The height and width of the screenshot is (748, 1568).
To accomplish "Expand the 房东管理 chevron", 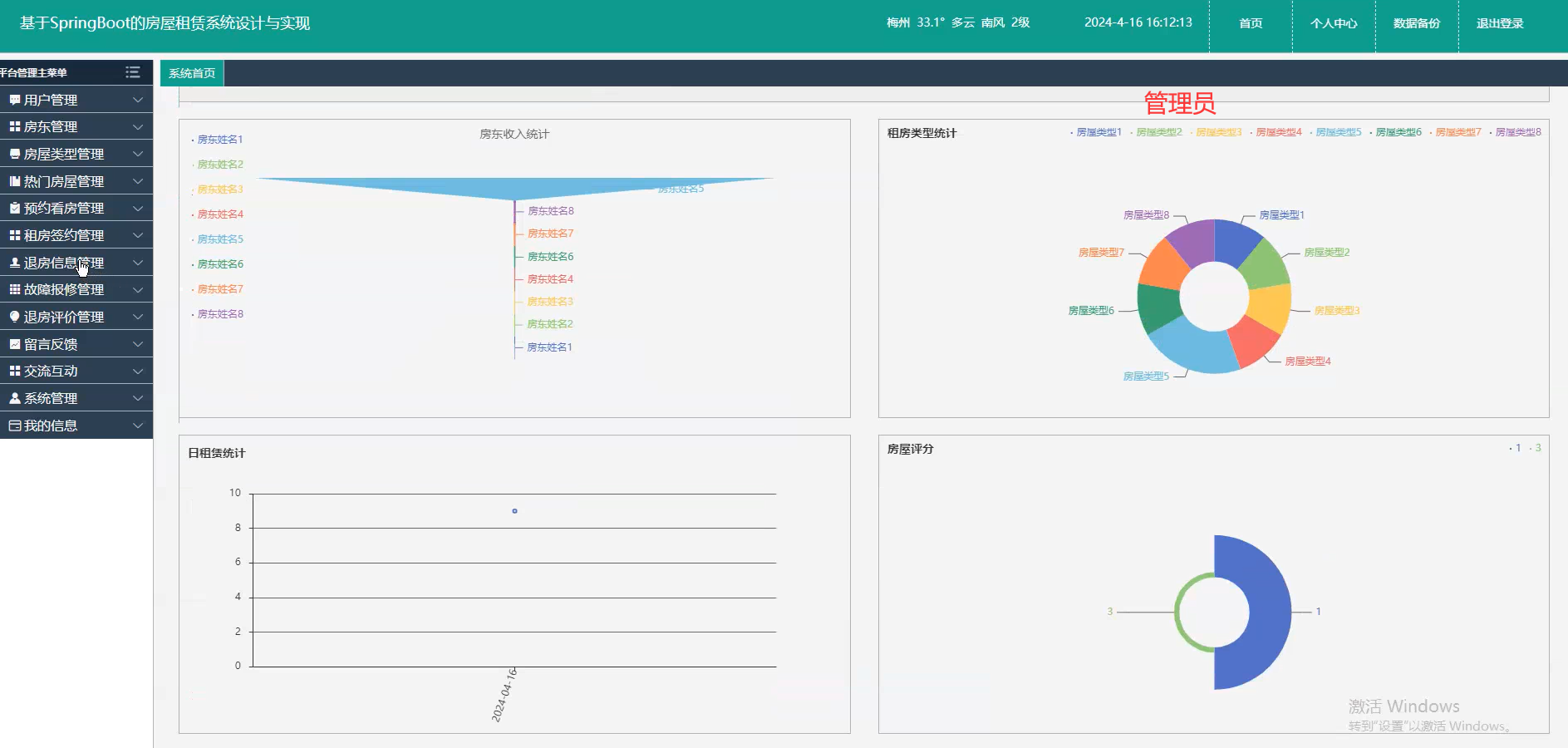I will point(138,126).
